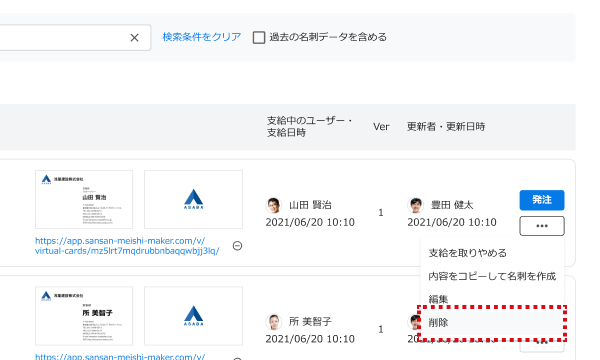The height and width of the screenshot is (360, 600).
Task: Click 所 美智子 user avatar
Action: [273, 322]
